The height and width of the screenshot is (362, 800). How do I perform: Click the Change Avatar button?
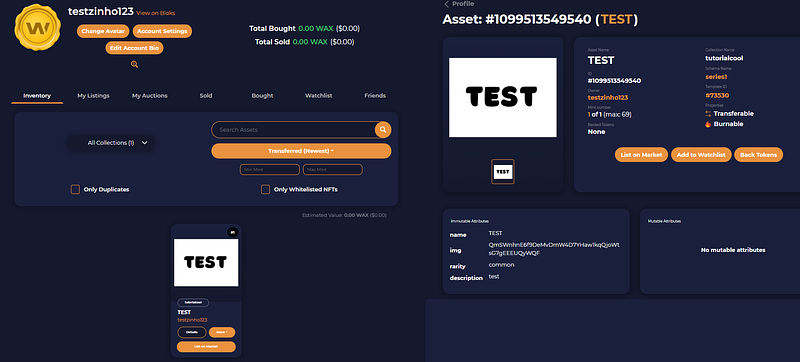coord(103,31)
